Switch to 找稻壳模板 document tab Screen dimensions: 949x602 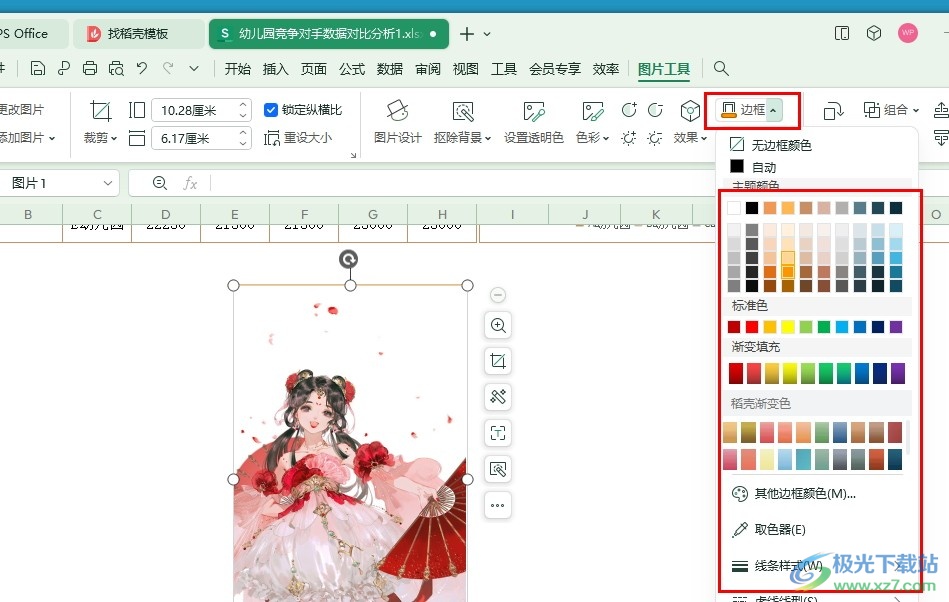point(137,34)
